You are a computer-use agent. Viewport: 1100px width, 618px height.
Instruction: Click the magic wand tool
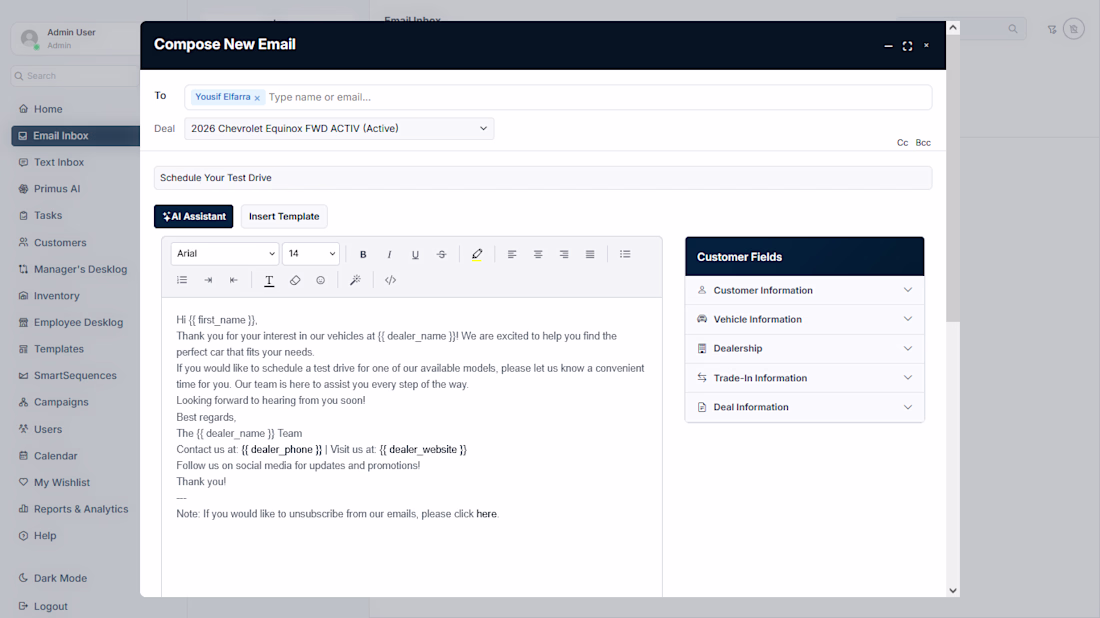point(356,280)
